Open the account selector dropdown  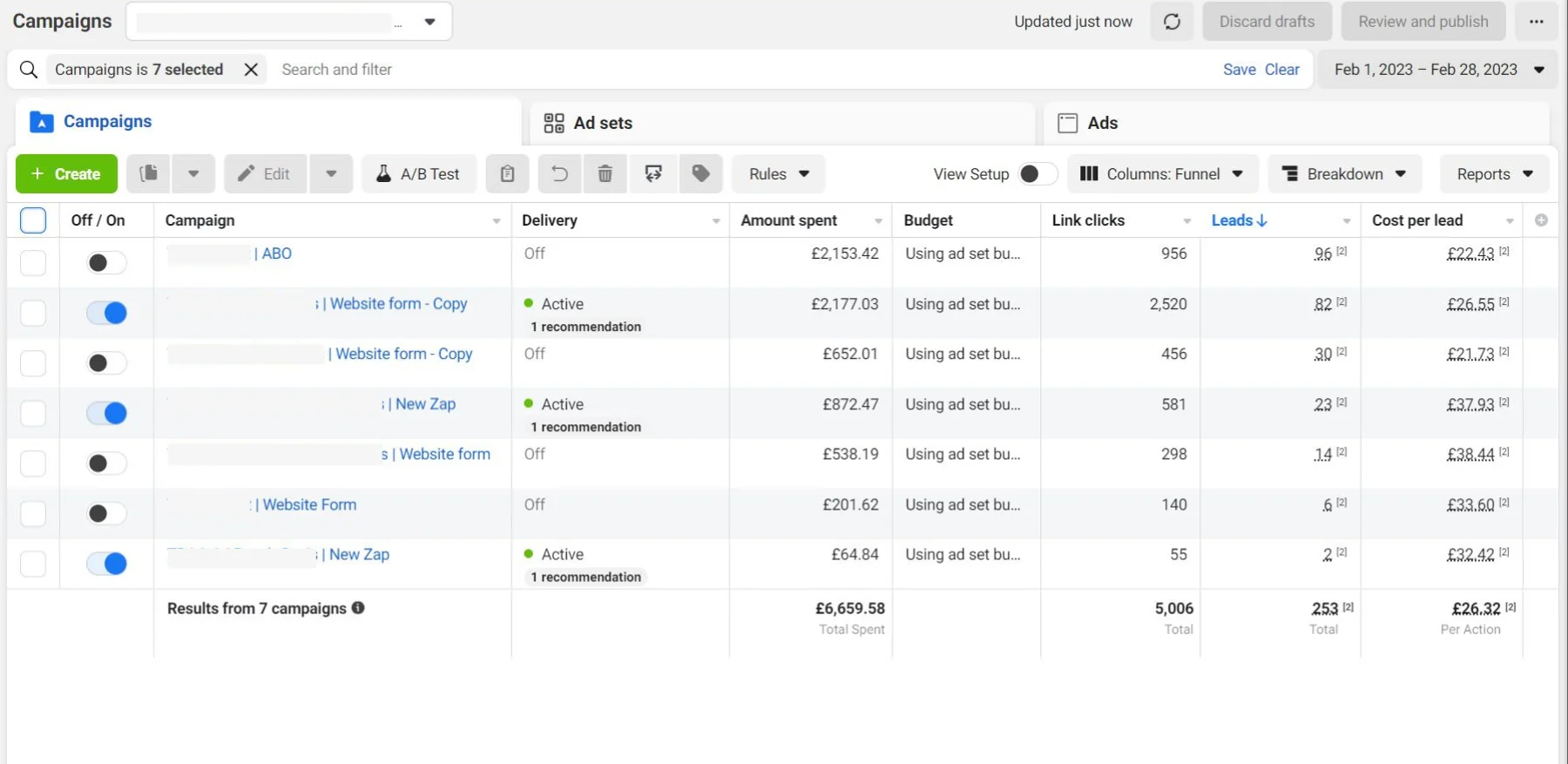click(289, 22)
